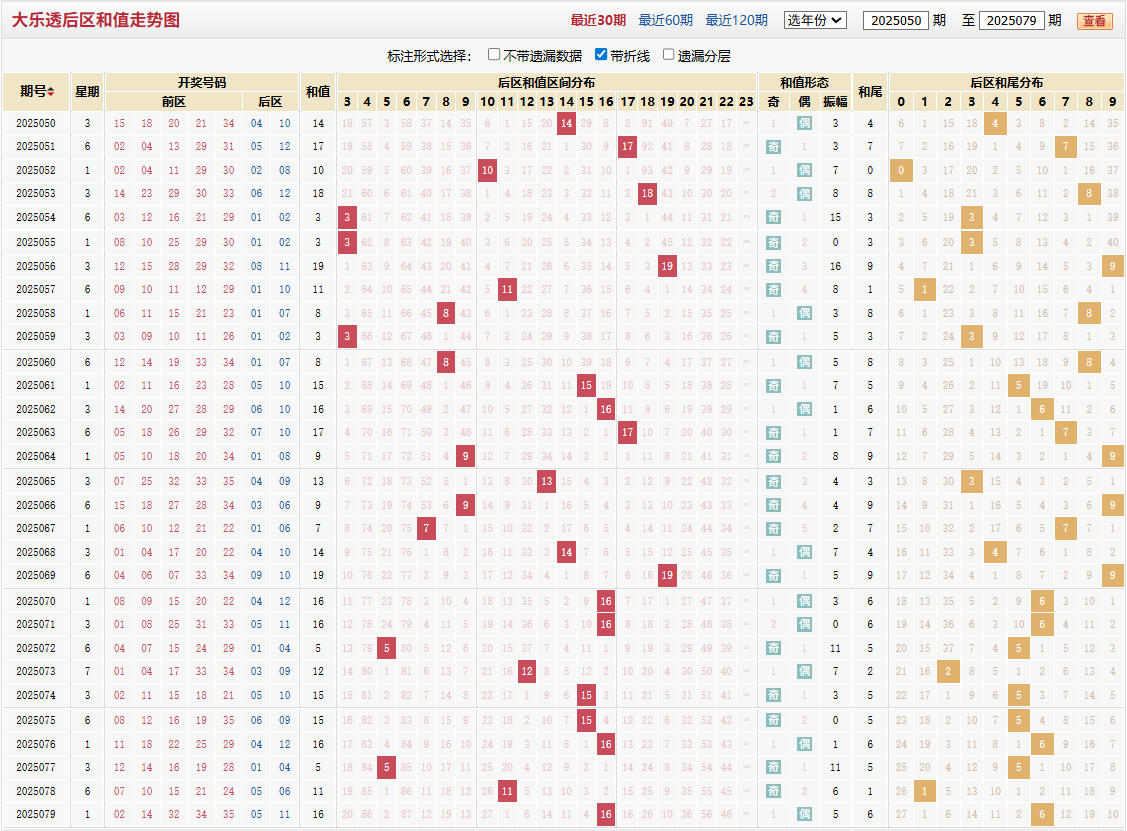The image size is (1127, 831).
Task: Click the issue number 2025055 in the table
Action: tap(36, 242)
